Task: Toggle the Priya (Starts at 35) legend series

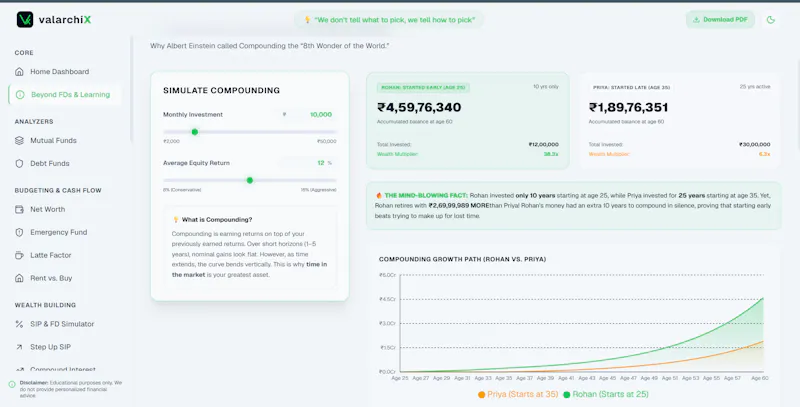Action: tap(518, 394)
